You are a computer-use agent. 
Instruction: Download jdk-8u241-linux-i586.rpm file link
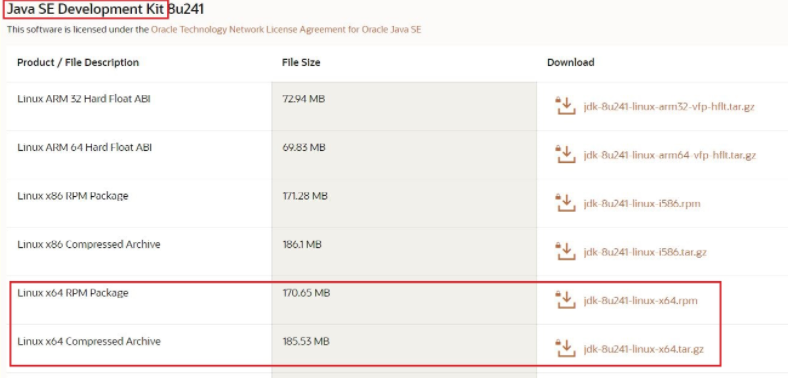[x=642, y=204]
